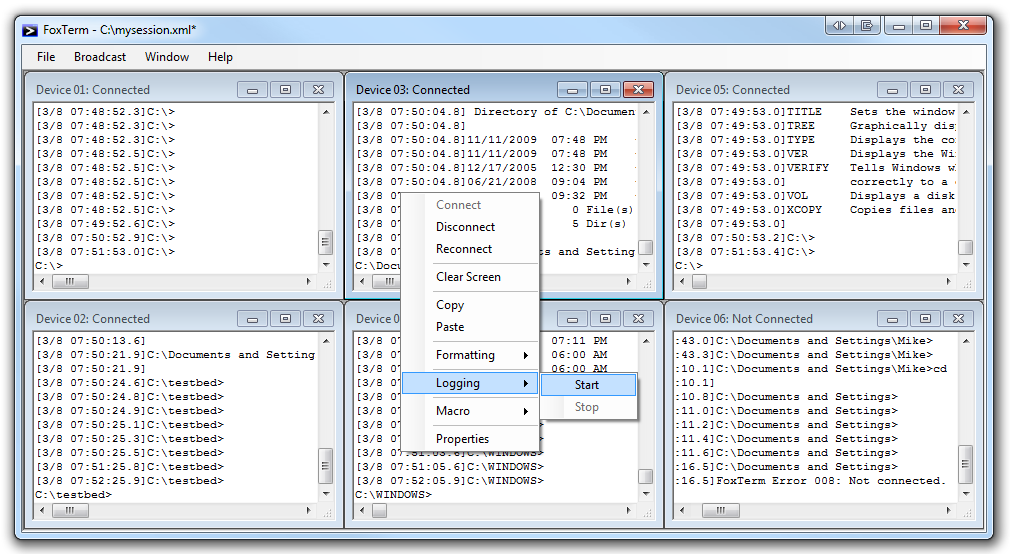Click Device 03 horizontal scroll right arrow
1010x554 pixels.
tap(629, 282)
